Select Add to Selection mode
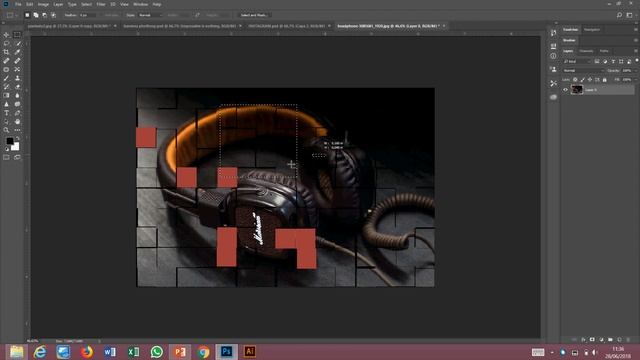Screen dimensions: 640x360 (x=36, y=15)
